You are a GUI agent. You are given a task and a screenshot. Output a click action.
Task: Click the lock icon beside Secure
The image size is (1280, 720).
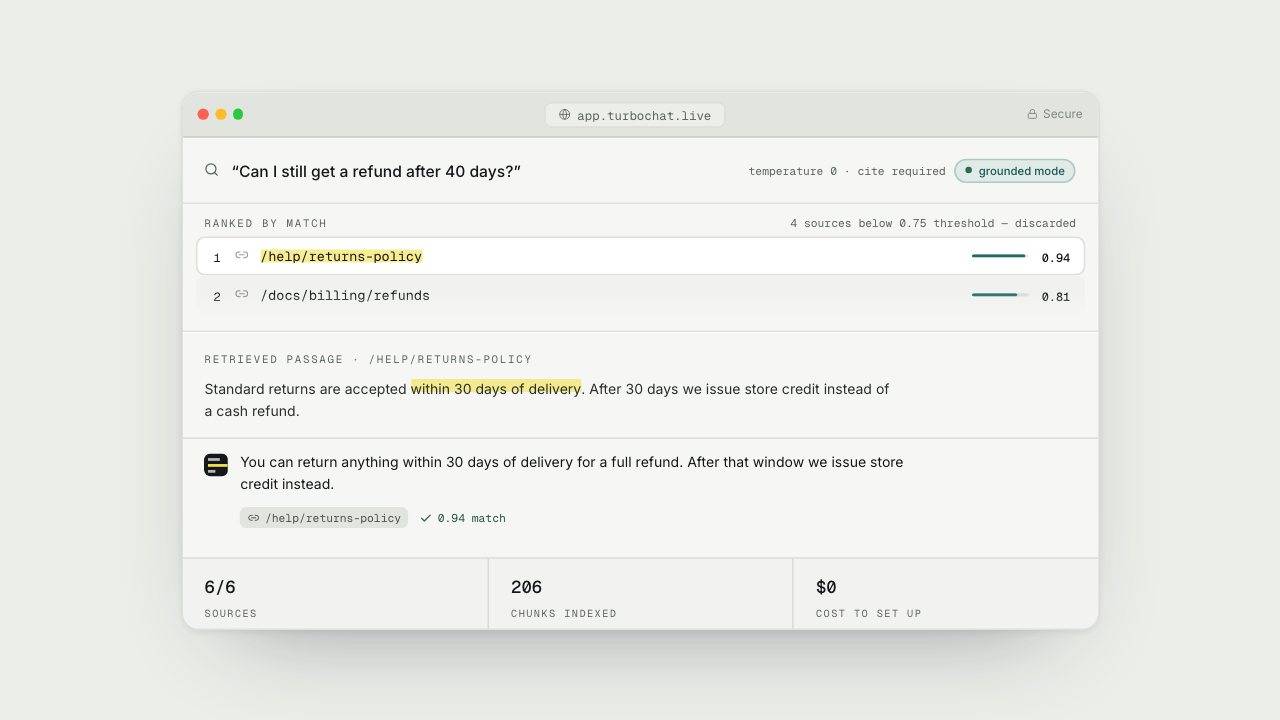[1032, 115]
